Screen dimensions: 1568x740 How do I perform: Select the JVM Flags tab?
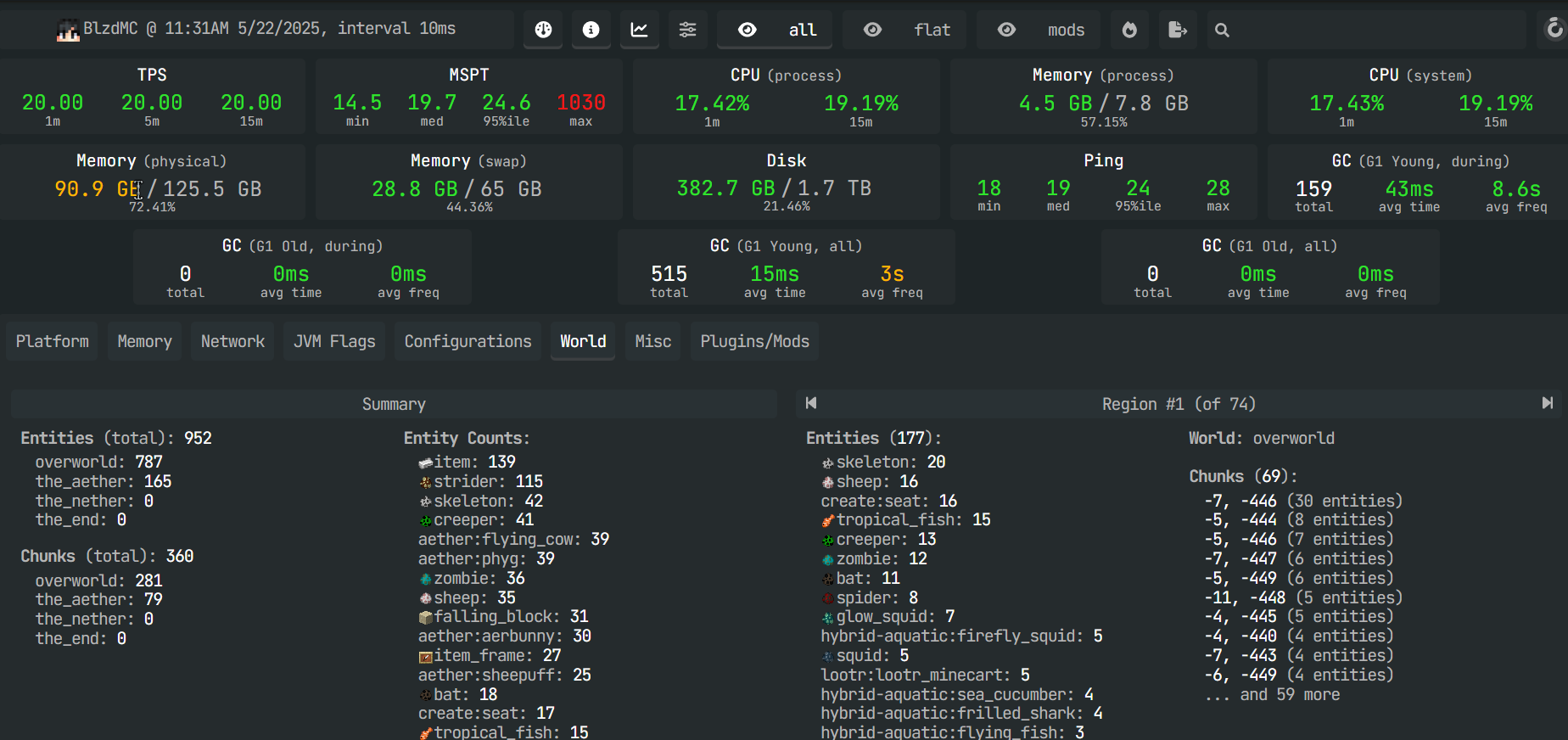pos(334,341)
